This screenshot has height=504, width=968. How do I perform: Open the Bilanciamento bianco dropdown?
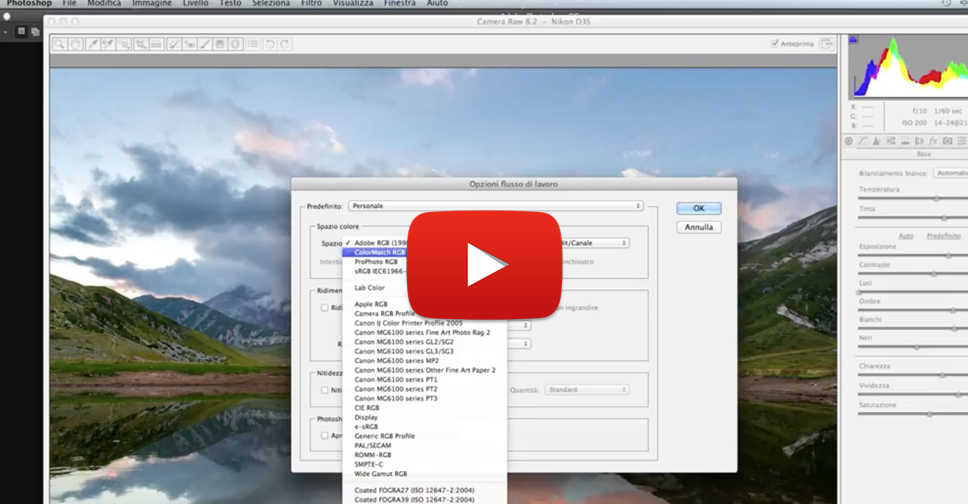tap(951, 173)
